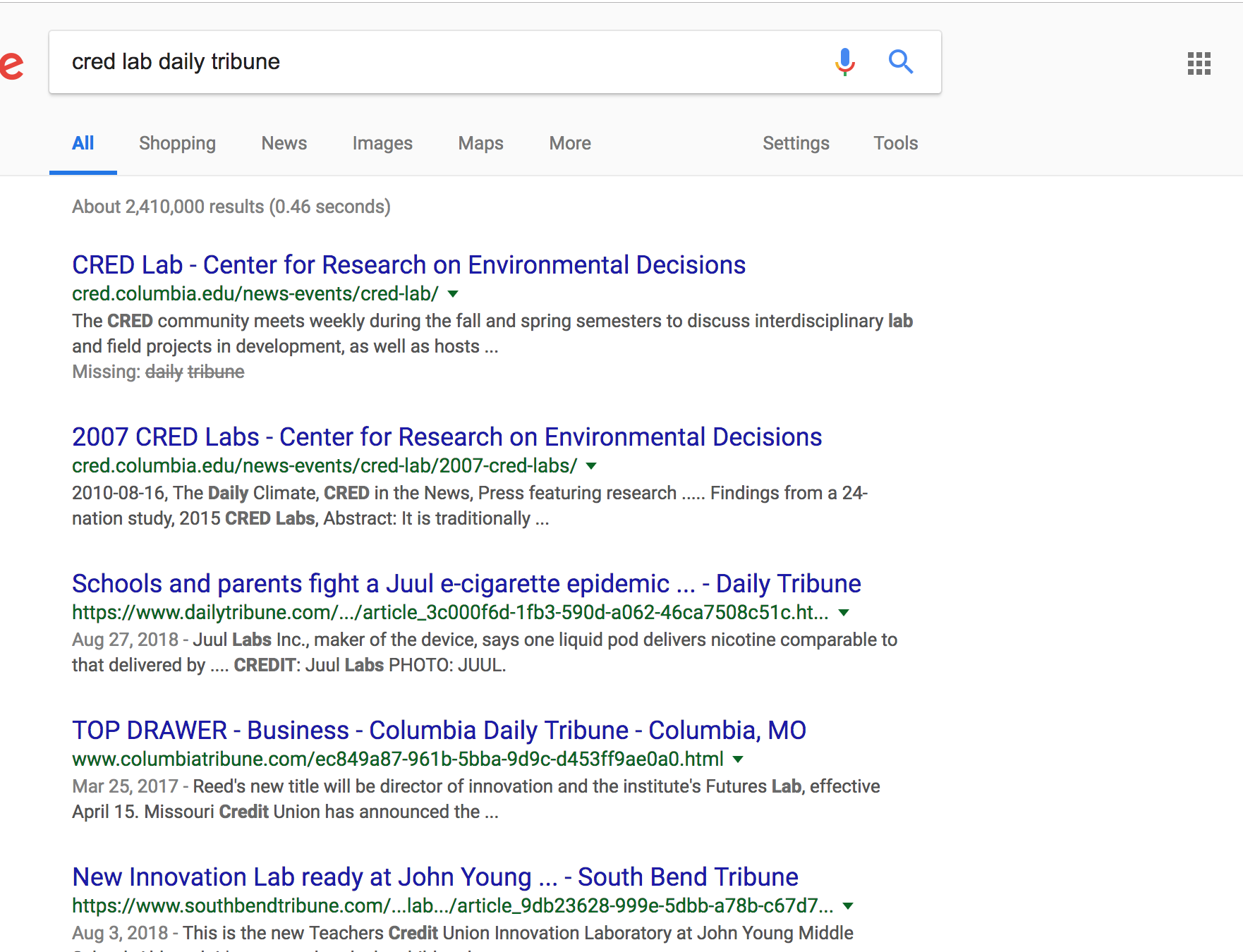Click the crossed-out 'daily tribune' missing term
1243x952 pixels.
click(x=195, y=372)
